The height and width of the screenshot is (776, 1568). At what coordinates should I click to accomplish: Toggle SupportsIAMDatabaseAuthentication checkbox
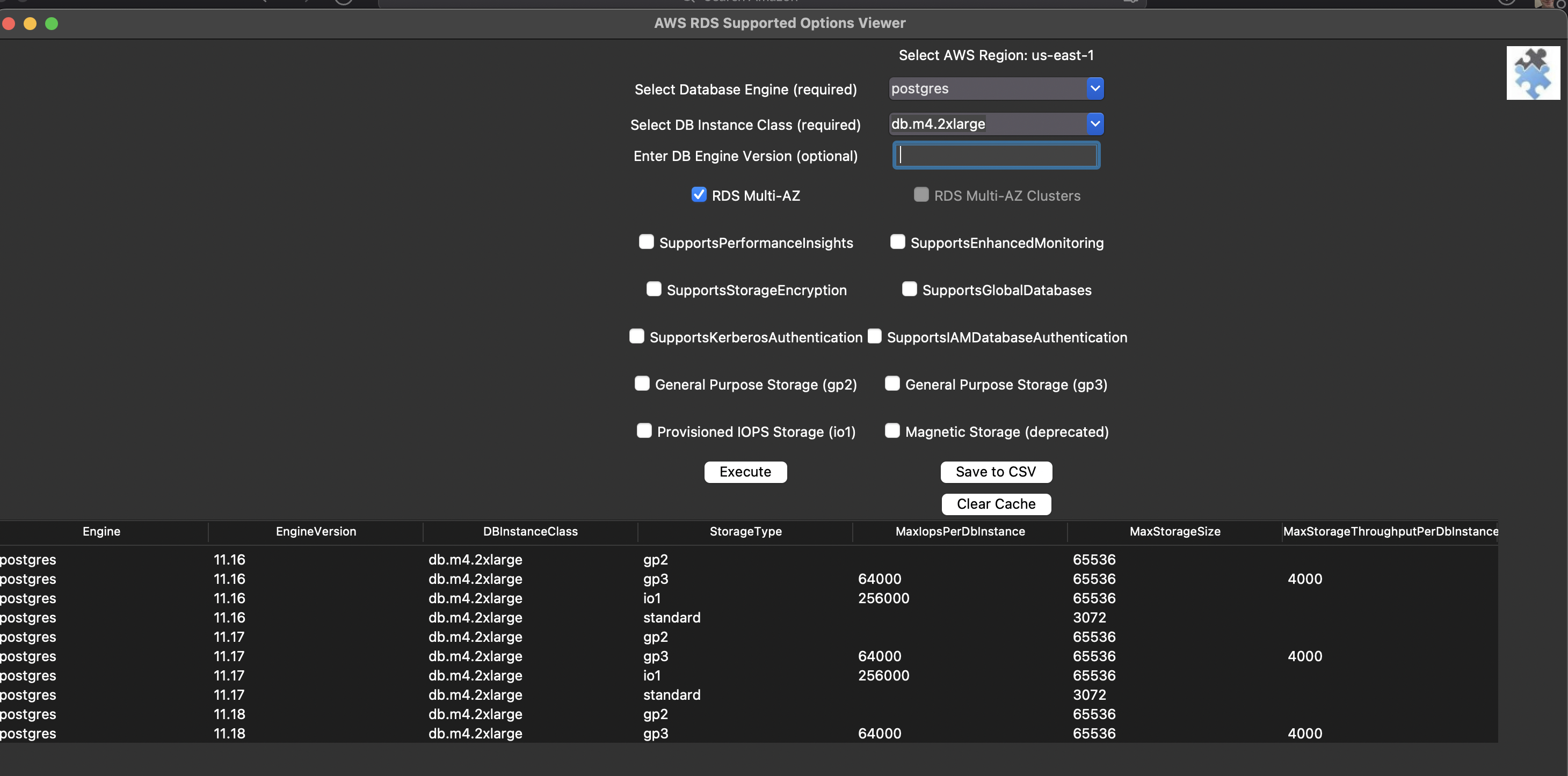(874, 336)
